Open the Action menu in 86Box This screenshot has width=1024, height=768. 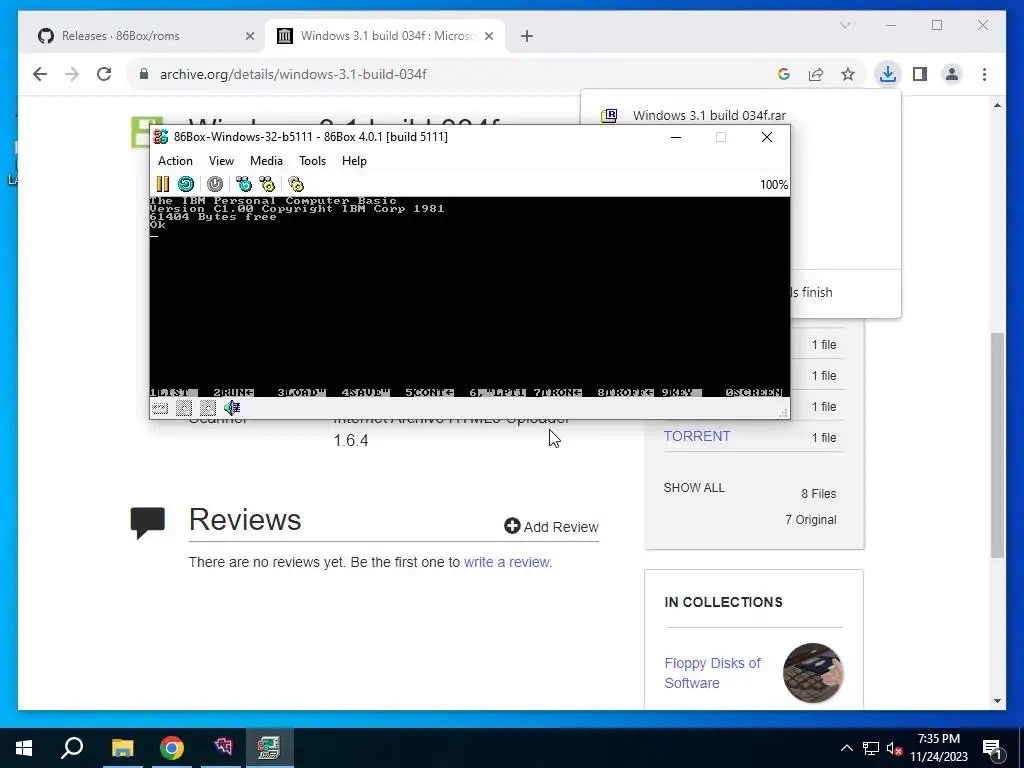coord(175,161)
